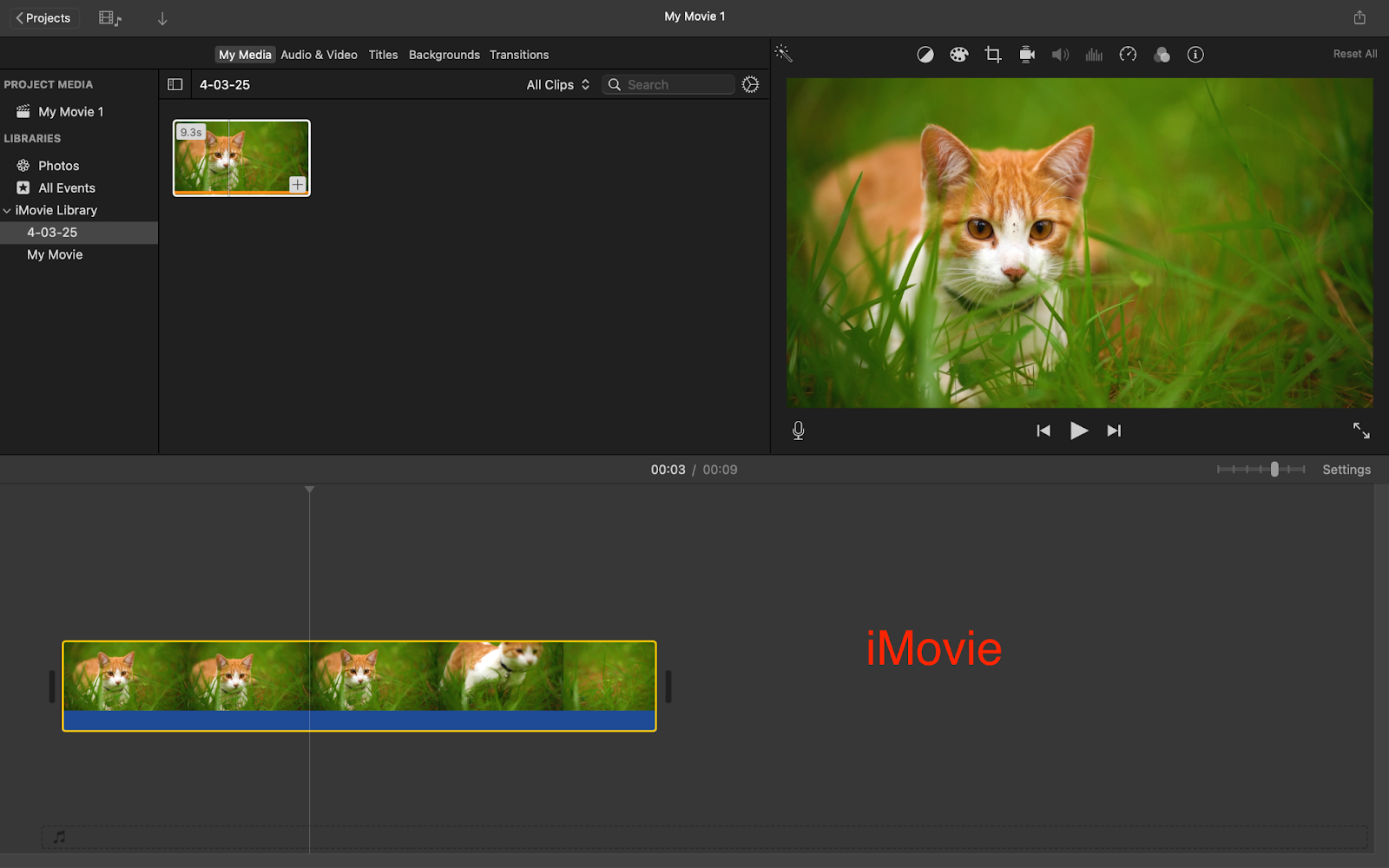
Task: Open the volume adjustment tool
Action: 1060,55
